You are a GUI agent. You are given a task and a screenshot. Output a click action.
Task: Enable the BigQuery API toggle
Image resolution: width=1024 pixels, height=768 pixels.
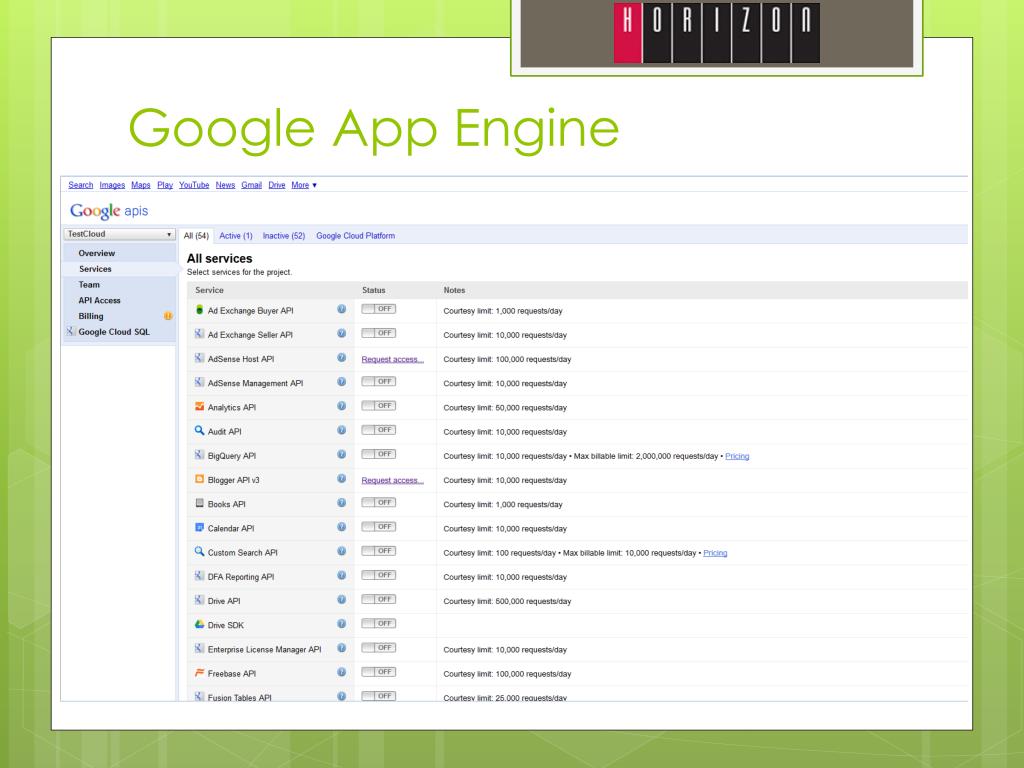(x=379, y=454)
